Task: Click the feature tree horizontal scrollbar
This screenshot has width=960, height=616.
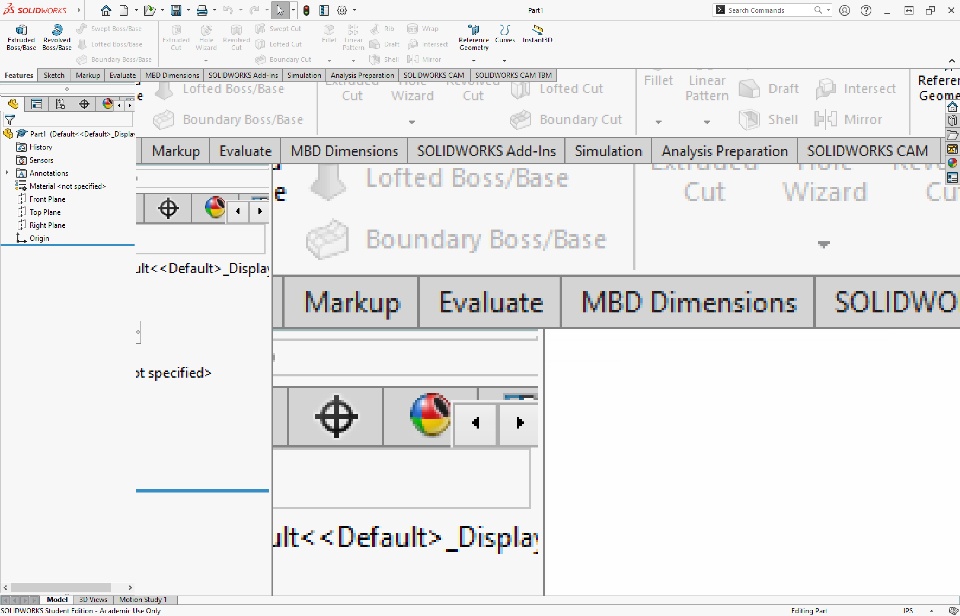Action: pos(61,588)
